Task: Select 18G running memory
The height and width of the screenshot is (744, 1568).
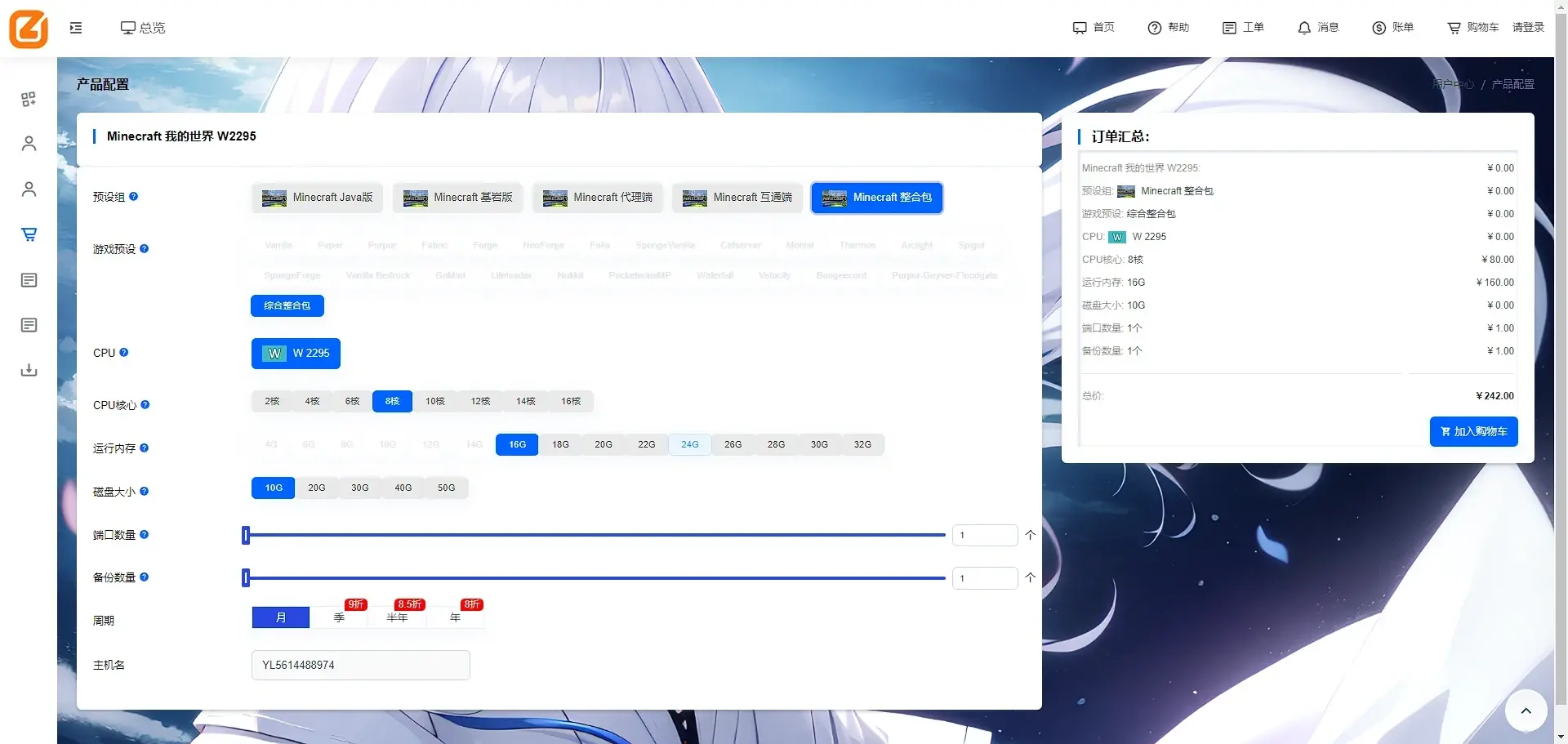Action: tap(560, 444)
